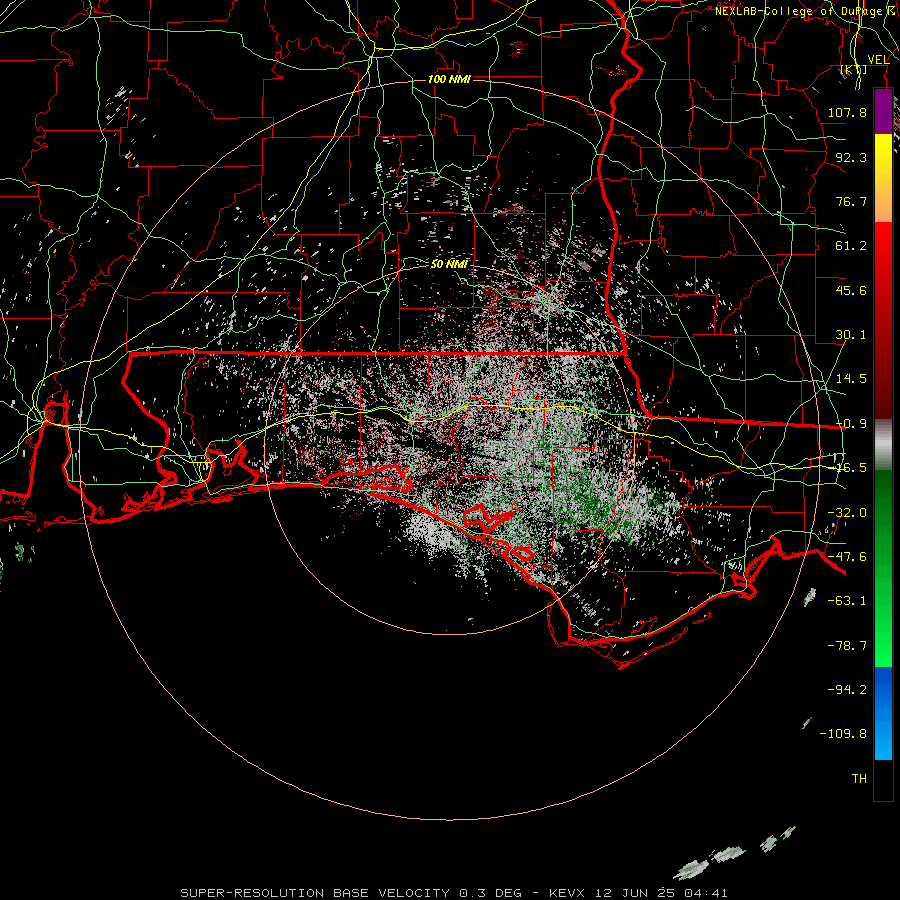Click the -47.6 velocity scale value

tap(847, 557)
